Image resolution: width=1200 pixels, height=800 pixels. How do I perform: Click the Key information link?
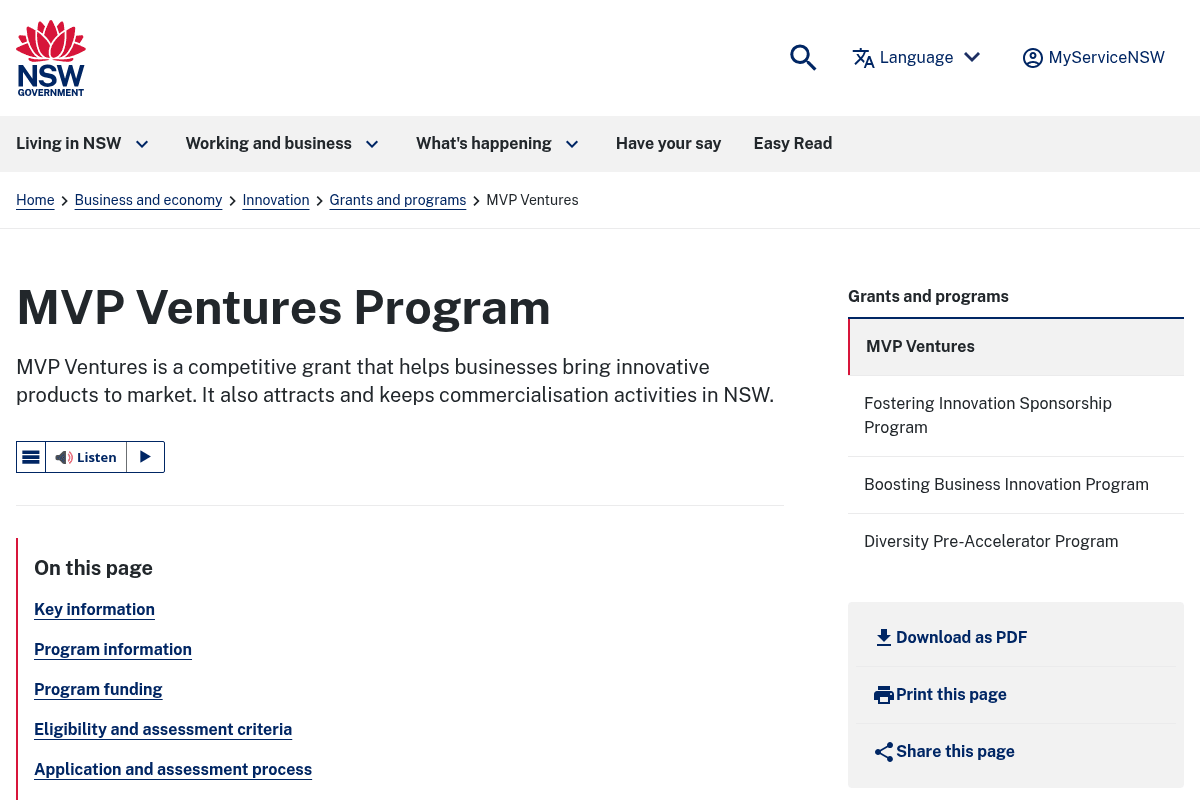[x=94, y=610]
